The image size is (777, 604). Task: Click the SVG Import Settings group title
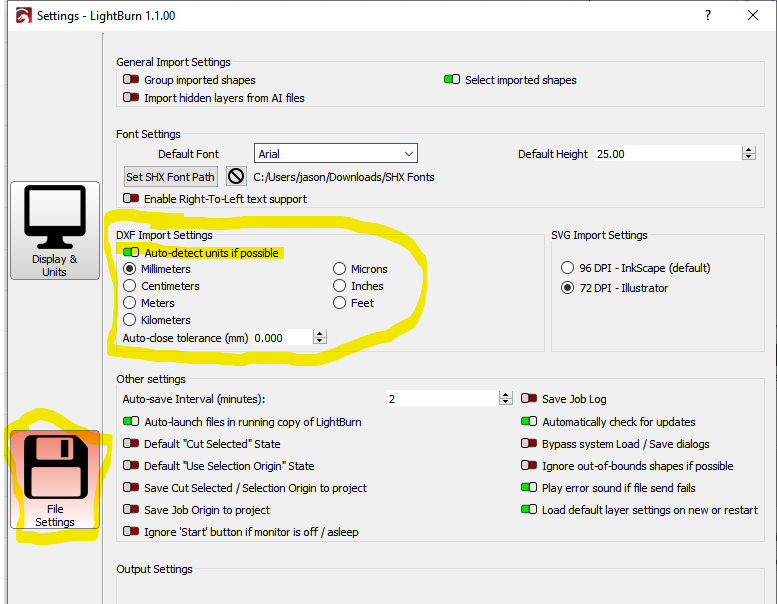coord(599,235)
